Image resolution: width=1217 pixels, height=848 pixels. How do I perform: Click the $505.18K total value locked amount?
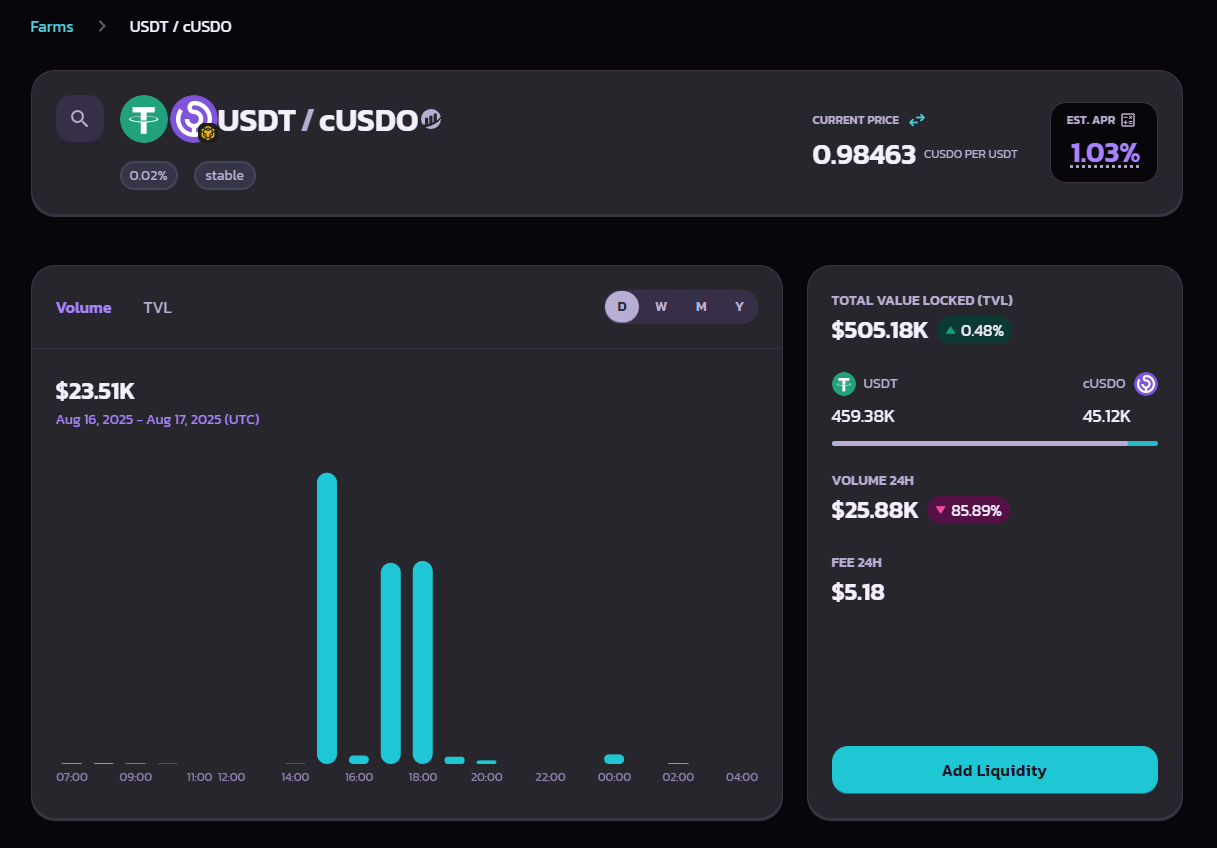(x=880, y=330)
